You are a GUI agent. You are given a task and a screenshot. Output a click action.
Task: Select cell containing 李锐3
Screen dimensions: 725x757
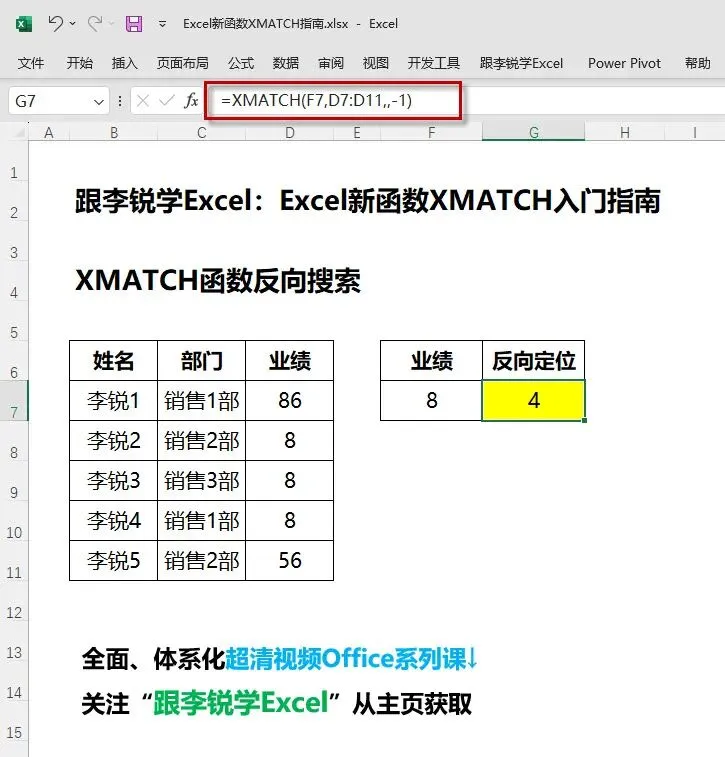pos(113,481)
